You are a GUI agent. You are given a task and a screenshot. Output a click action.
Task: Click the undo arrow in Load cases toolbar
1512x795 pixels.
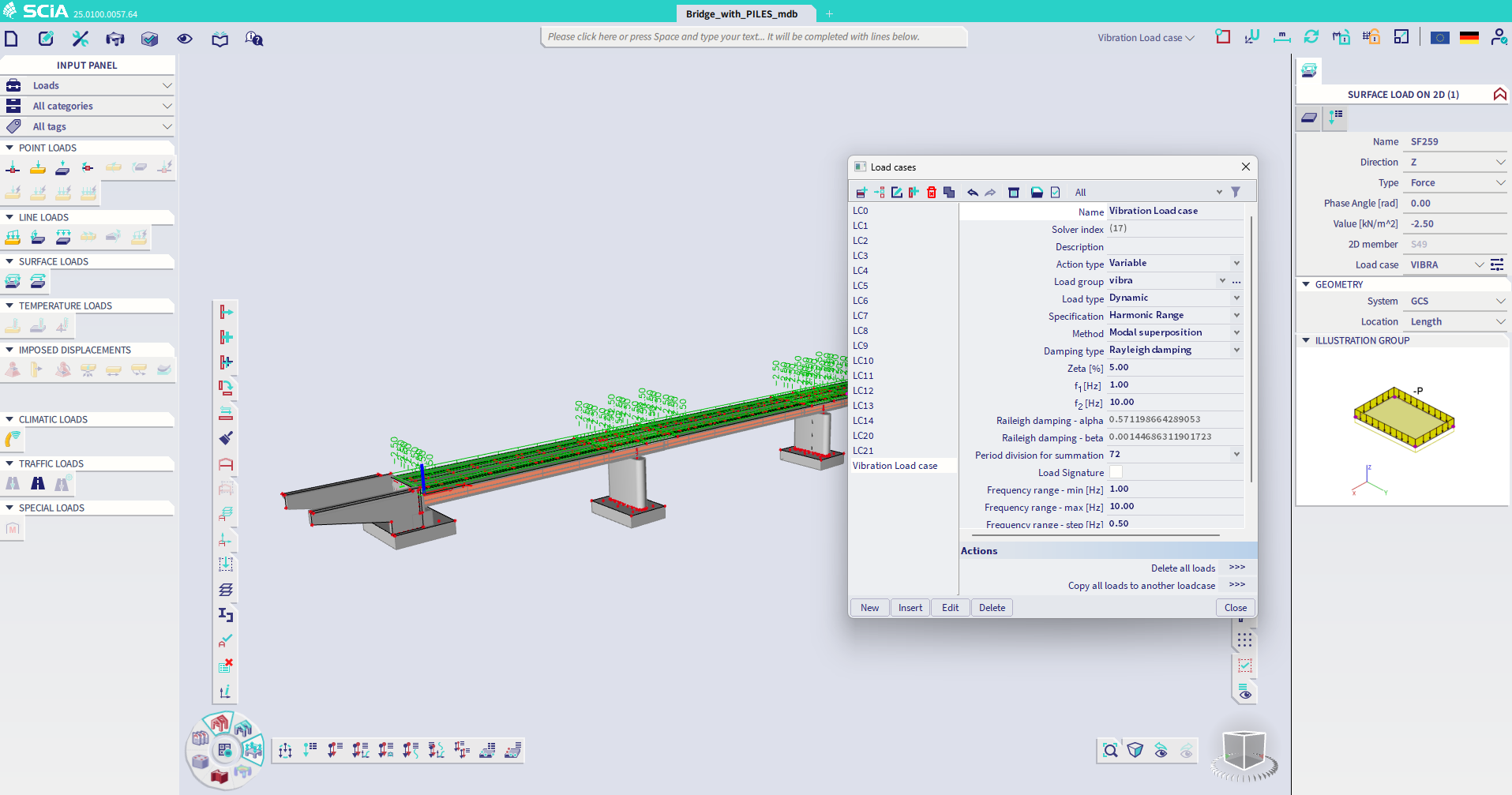[973, 193]
